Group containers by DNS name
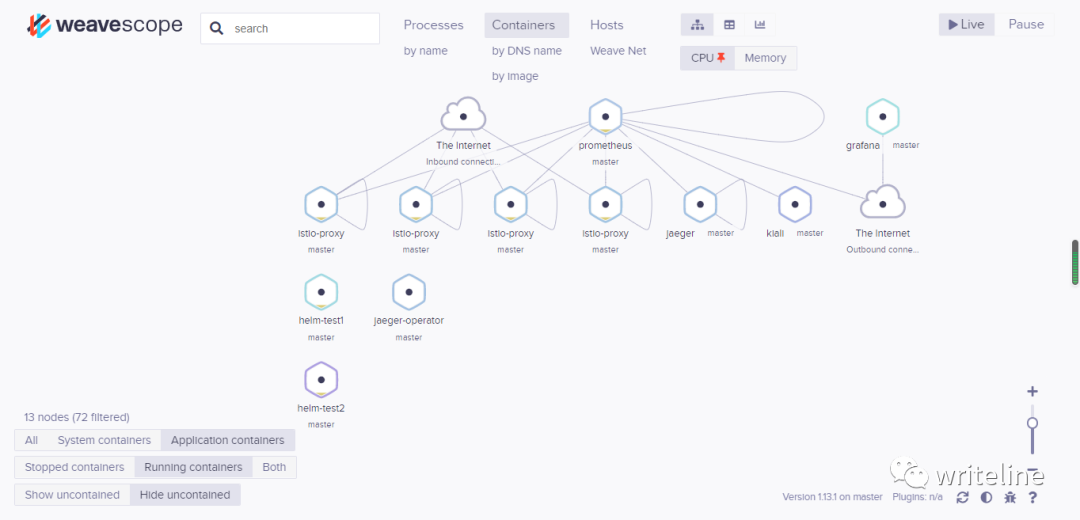 527,51
